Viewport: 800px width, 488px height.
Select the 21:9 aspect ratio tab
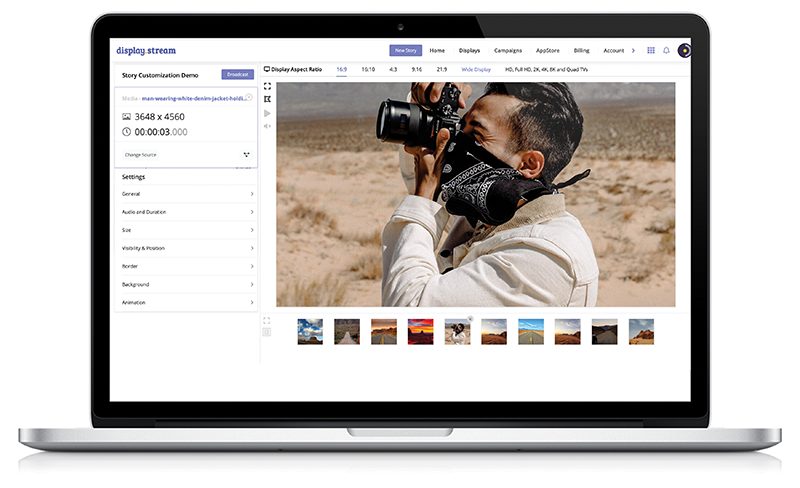[442, 69]
